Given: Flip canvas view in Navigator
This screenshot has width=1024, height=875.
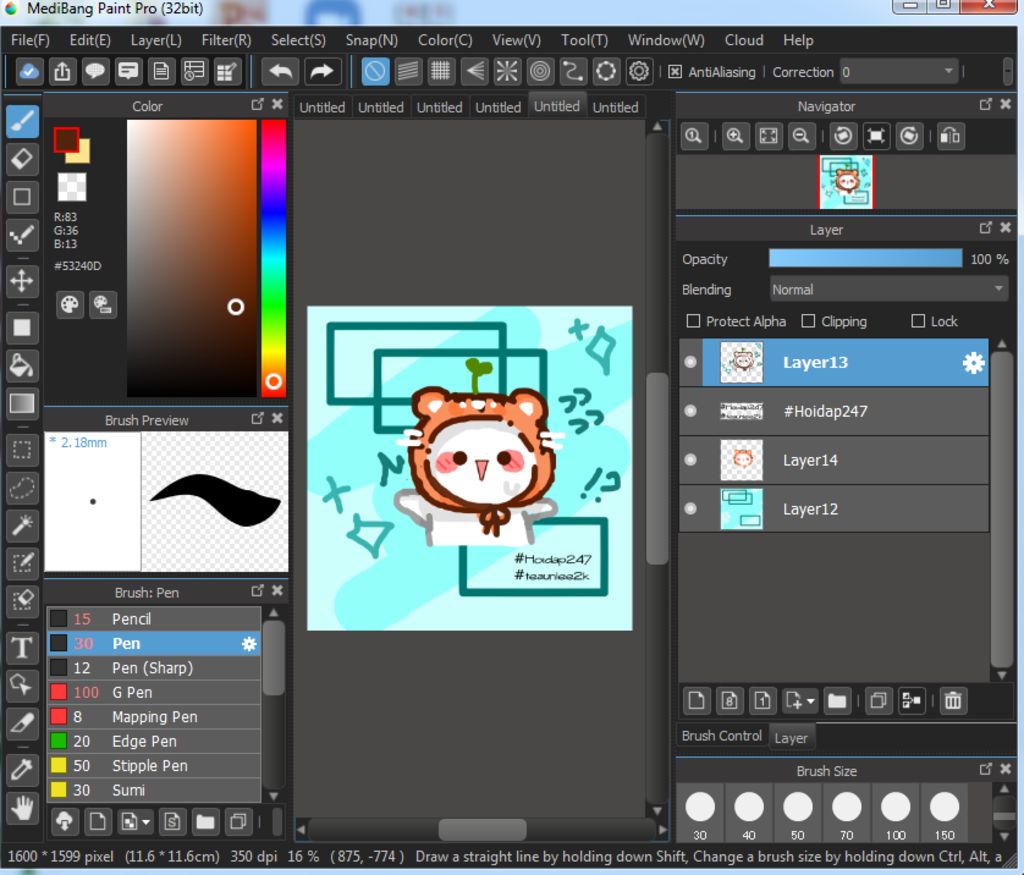Looking at the screenshot, I should pyautogui.click(x=950, y=136).
